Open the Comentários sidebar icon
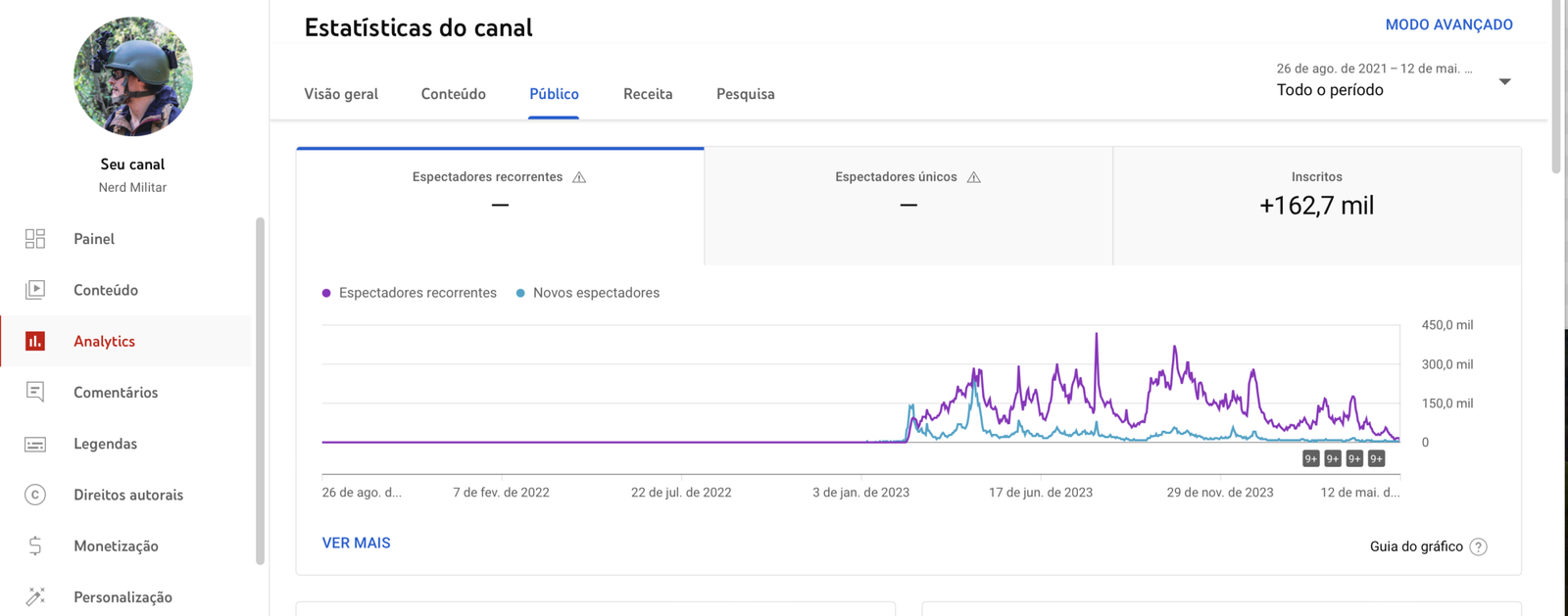This screenshot has height=616, width=1568. point(35,393)
